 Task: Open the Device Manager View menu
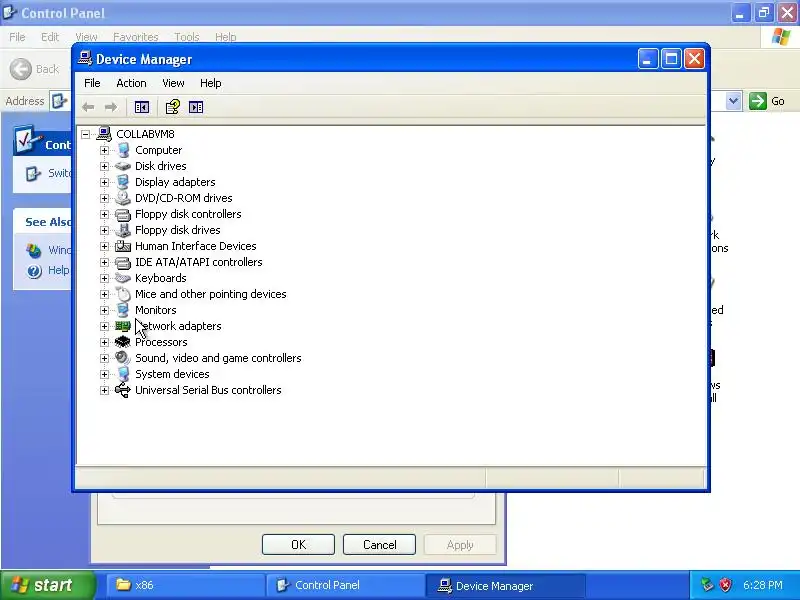point(173,83)
